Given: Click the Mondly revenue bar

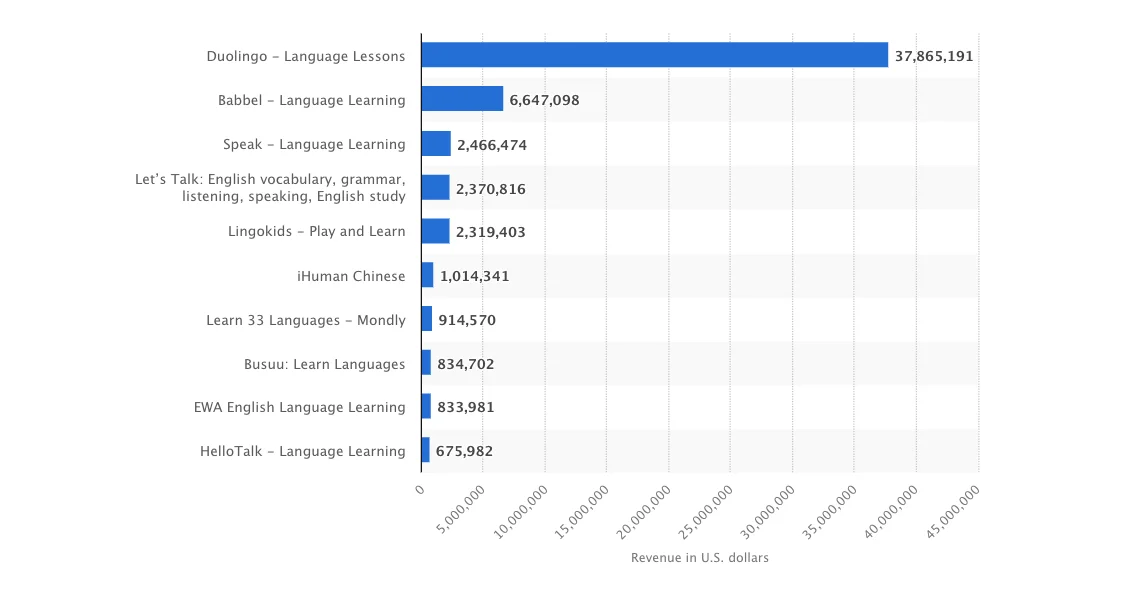Looking at the screenshot, I should pos(426,319).
